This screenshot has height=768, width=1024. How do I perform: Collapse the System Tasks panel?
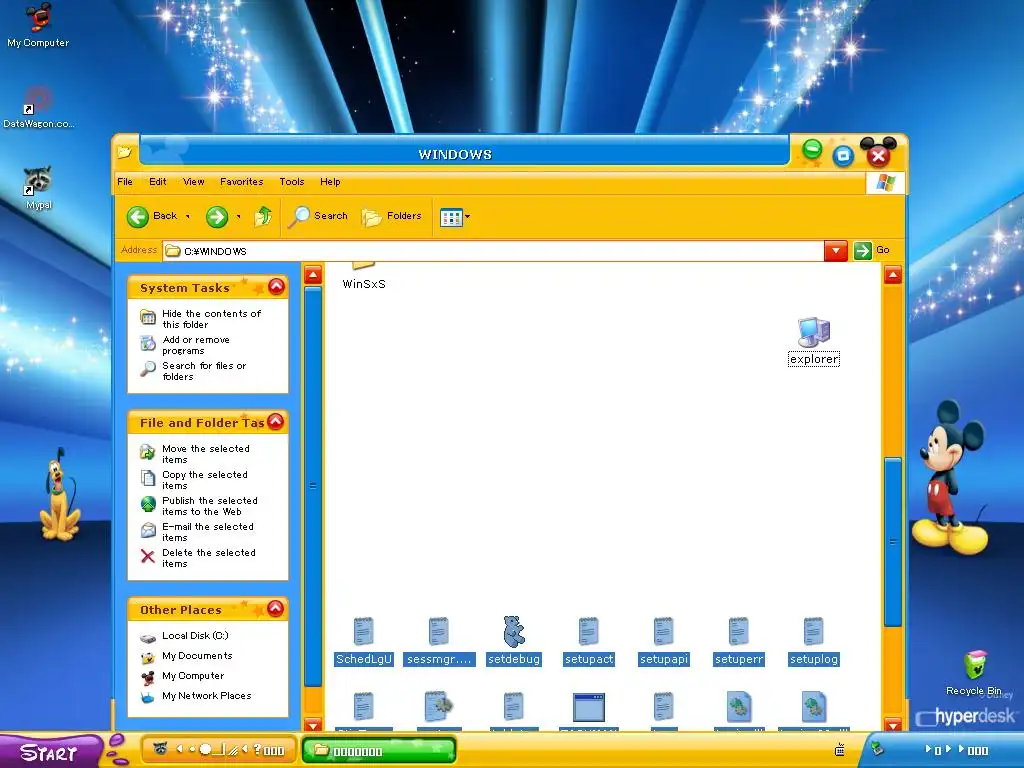pos(276,287)
